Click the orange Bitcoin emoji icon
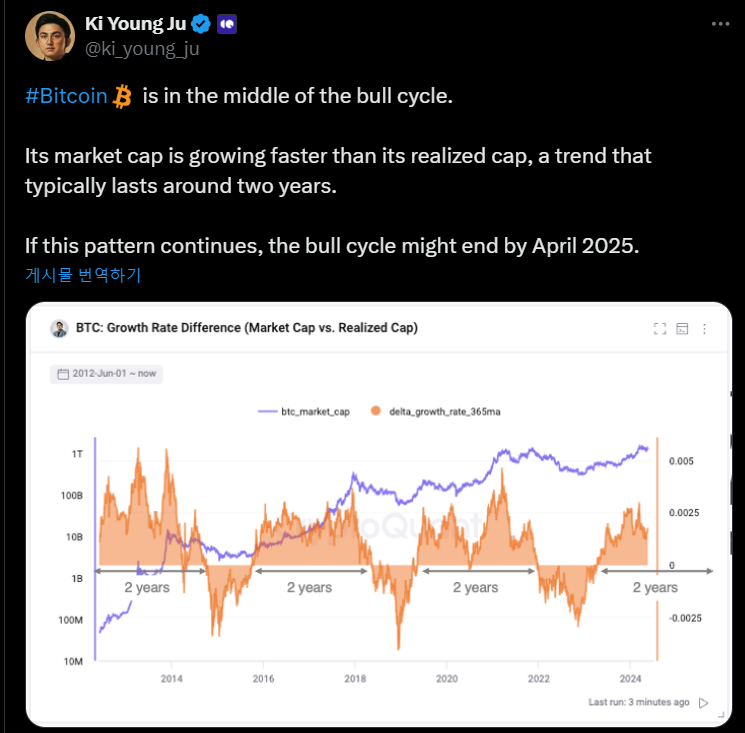This screenshot has width=745, height=733. tap(122, 96)
